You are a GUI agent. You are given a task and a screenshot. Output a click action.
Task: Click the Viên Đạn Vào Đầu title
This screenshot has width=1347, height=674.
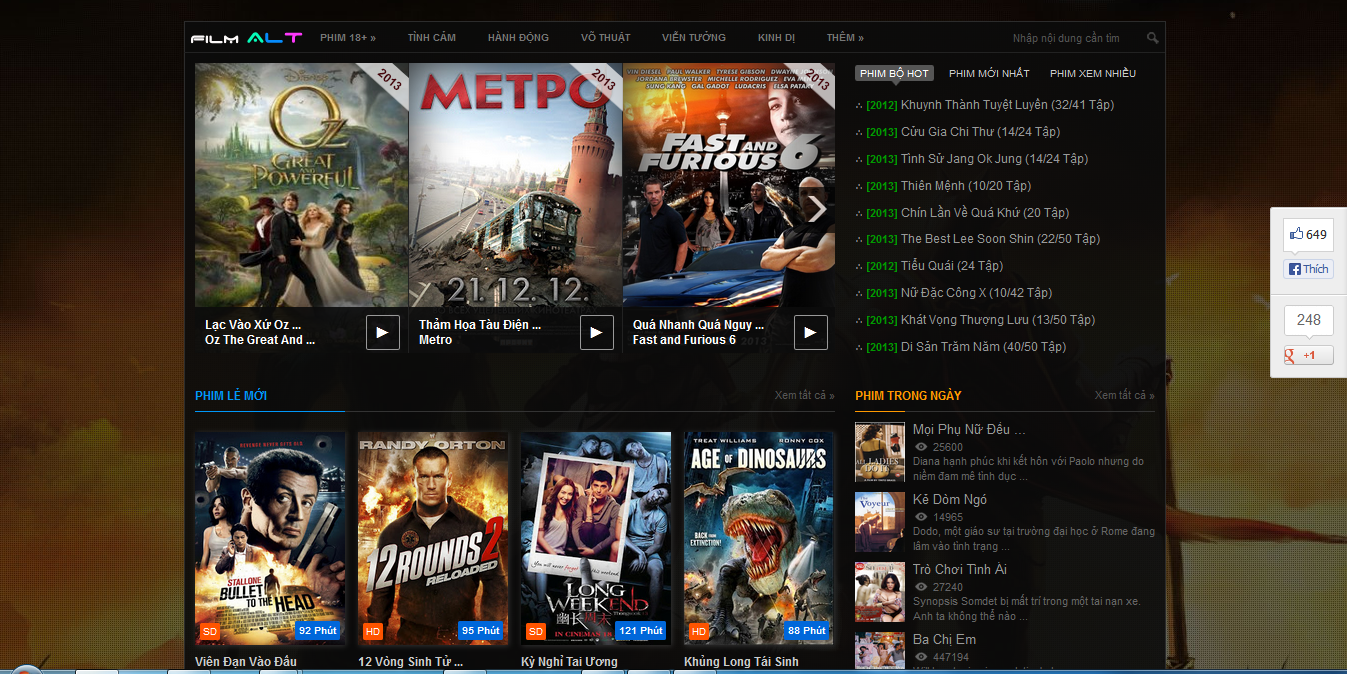point(246,662)
